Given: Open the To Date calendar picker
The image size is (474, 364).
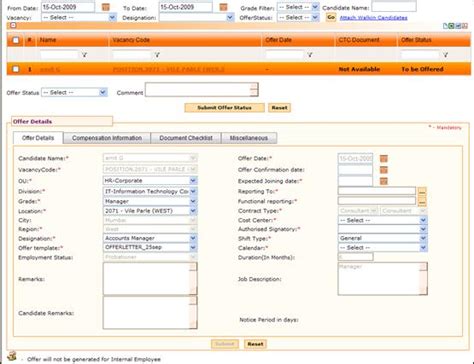Looking at the screenshot, I should [x=223, y=7].
